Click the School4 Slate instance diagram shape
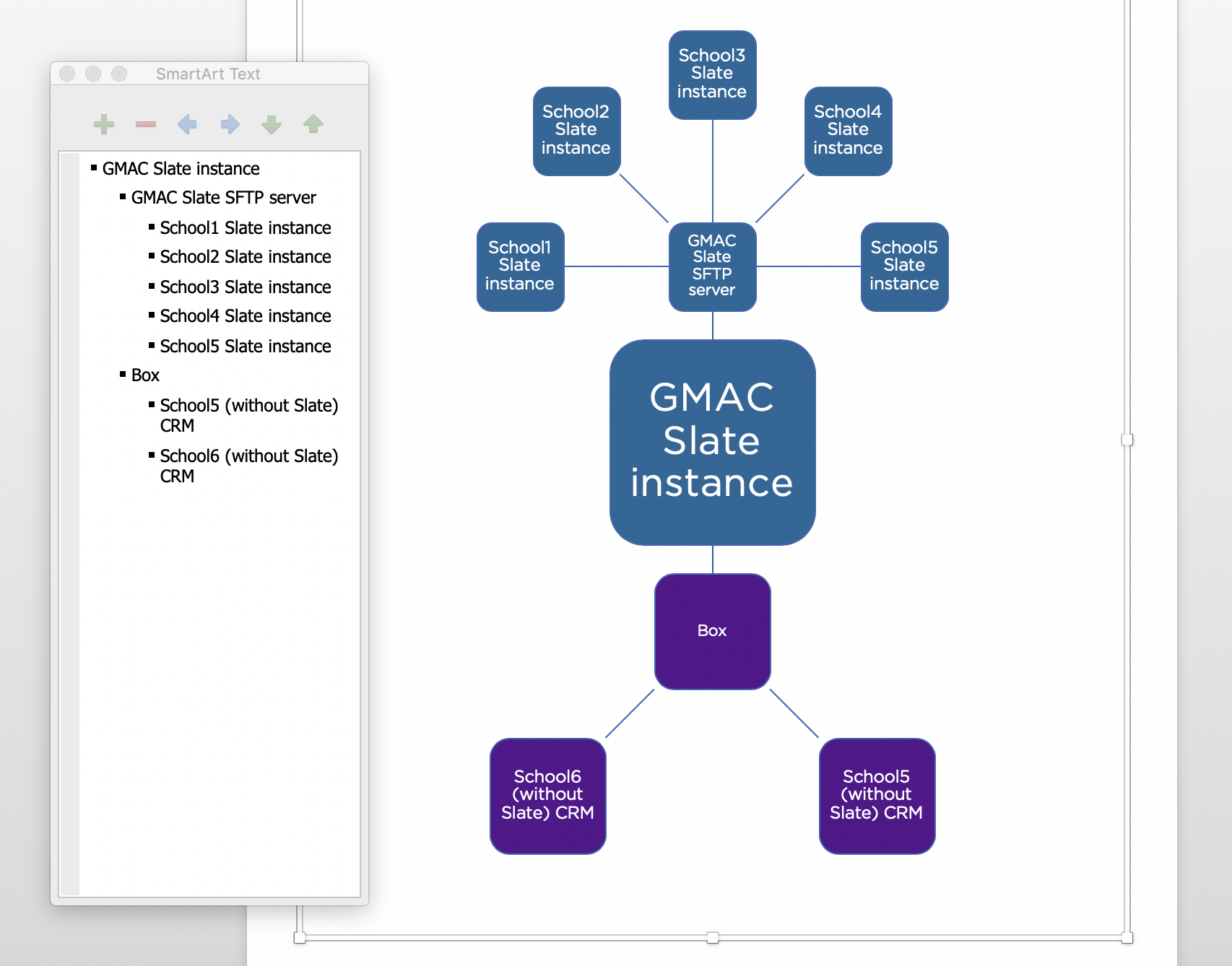 [848, 131]
